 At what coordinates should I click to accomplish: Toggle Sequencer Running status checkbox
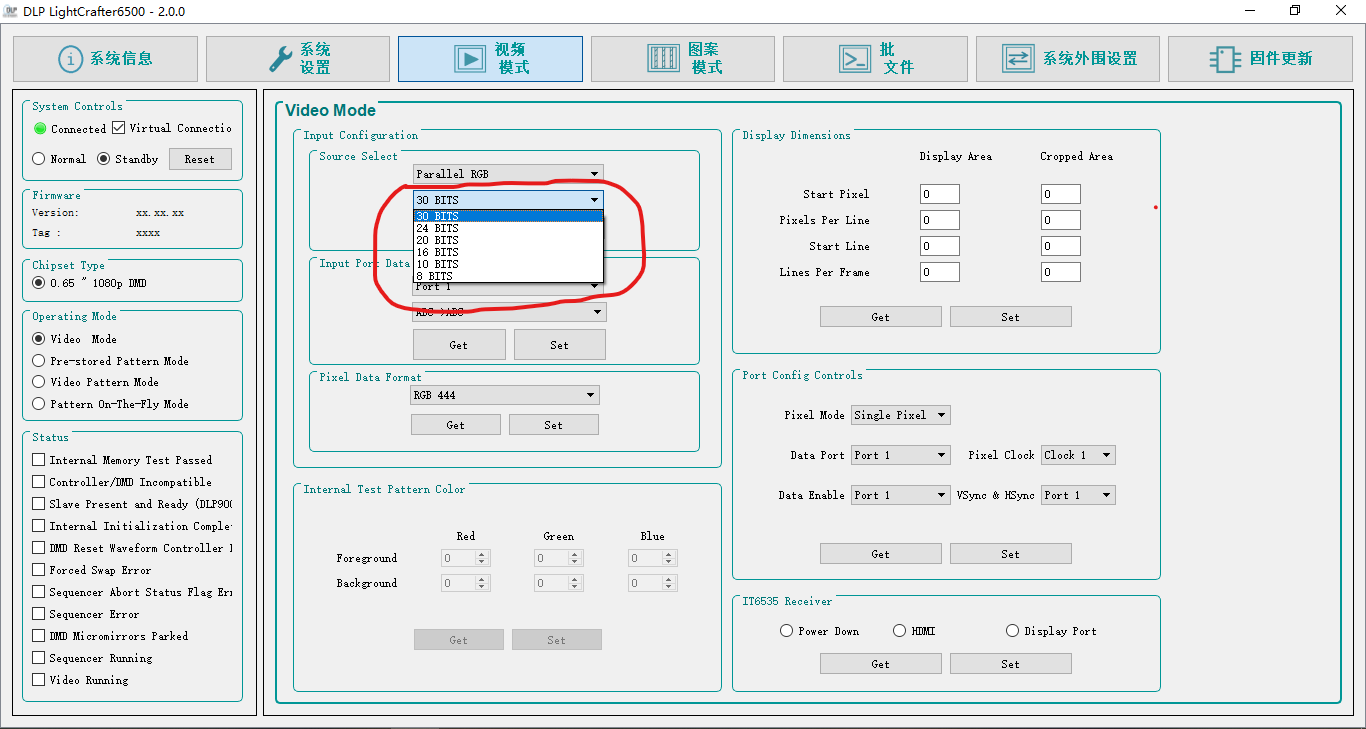pyautogui.click(x=39, y=658)
